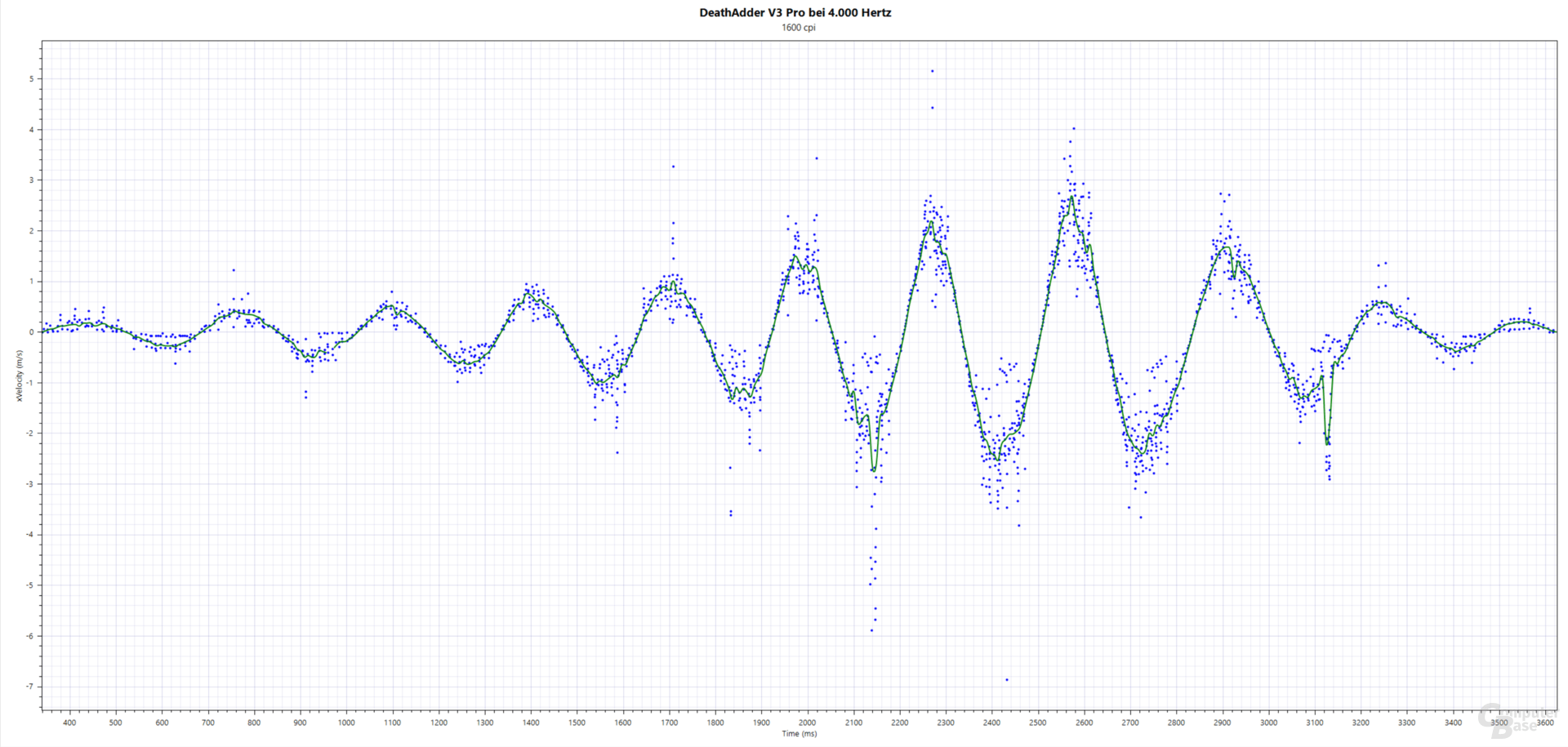Click the 'Time (ms)' axis label
This screenshot has width=1568, height=747.
[x=799, y=734]
